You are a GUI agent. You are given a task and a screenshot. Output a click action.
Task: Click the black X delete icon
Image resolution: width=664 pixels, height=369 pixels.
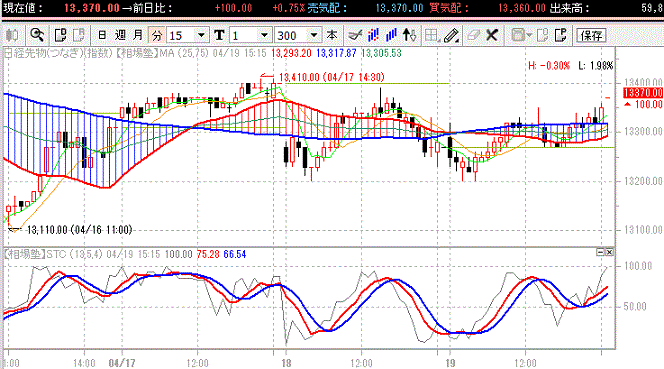pyautogui.click(x=492, y=35)
